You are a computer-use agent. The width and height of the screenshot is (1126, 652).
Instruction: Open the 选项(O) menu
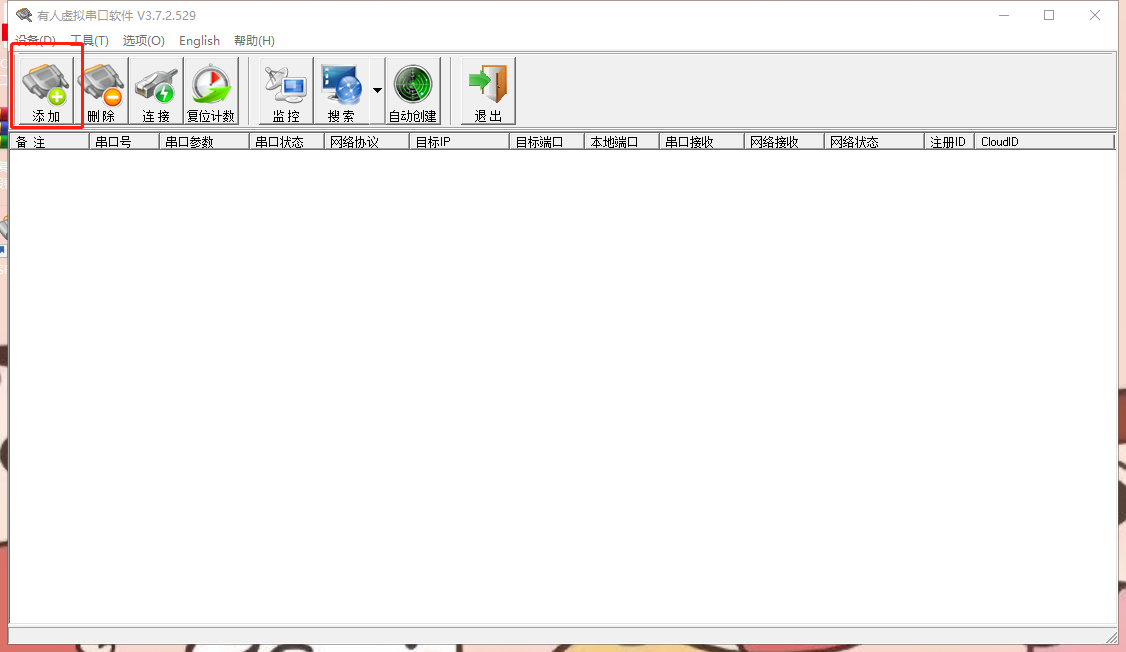click(x=143, y=41)
